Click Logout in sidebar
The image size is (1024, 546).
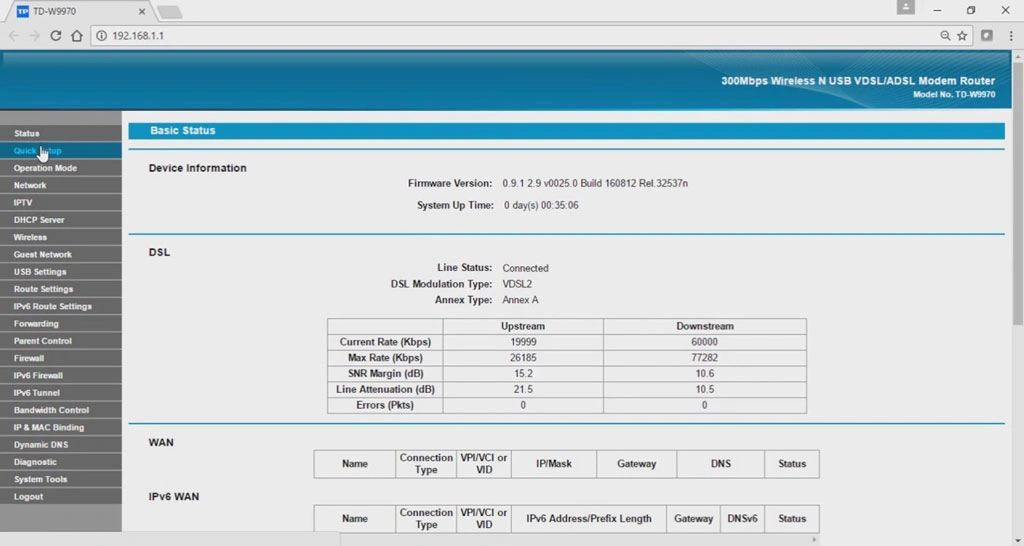61,496
